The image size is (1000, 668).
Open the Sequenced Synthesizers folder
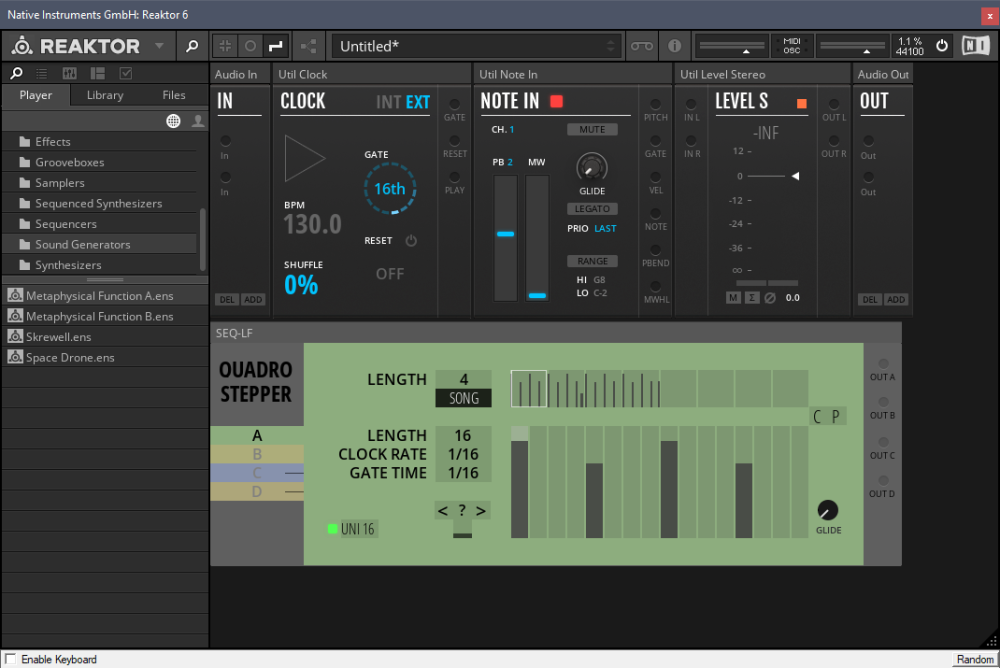100,203
